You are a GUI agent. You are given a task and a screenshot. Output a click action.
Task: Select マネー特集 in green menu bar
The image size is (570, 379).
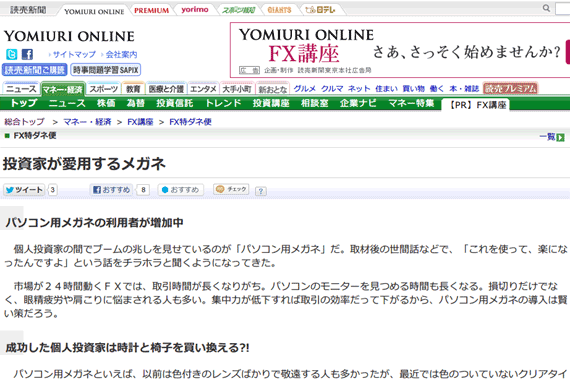point(411,103)
